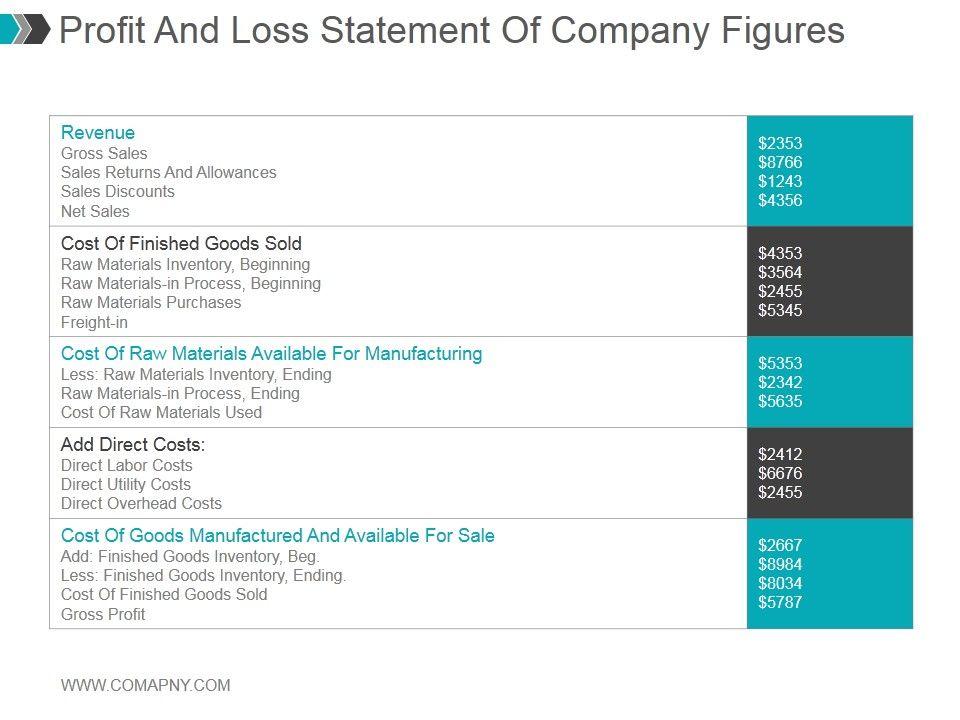Click the slide title text
Viewport: 960px width, 720px height.
click(451, 31)
